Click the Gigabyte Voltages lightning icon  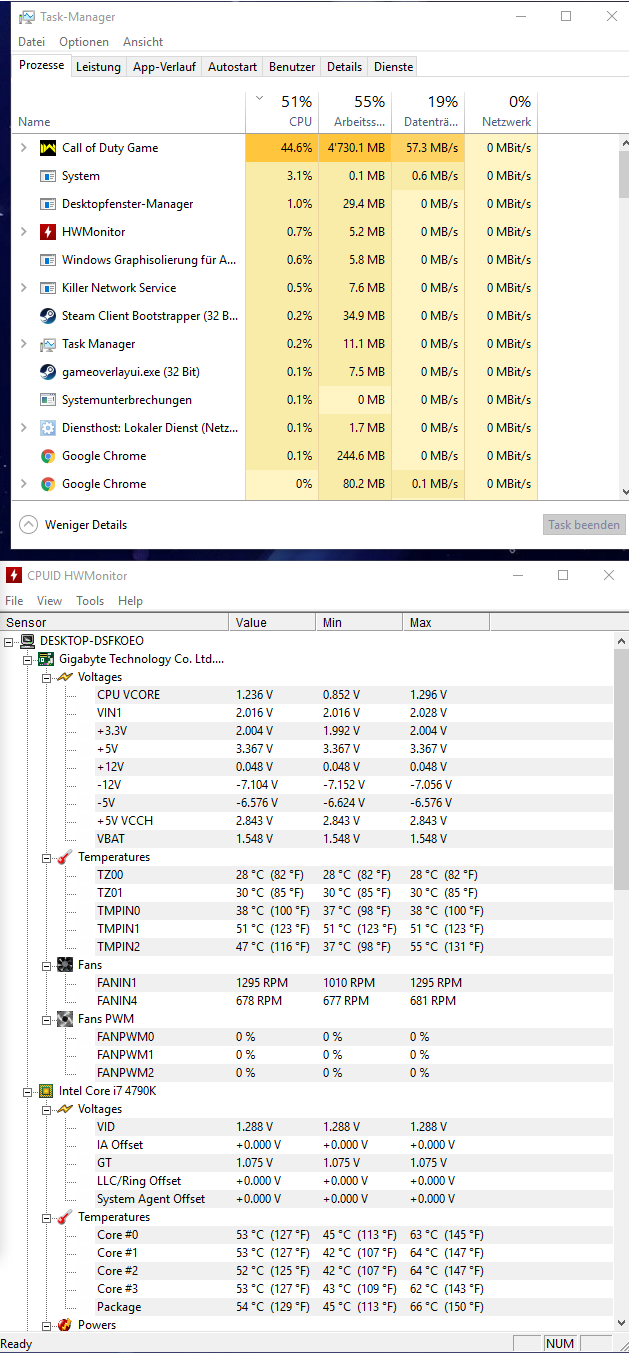(65, 677)
